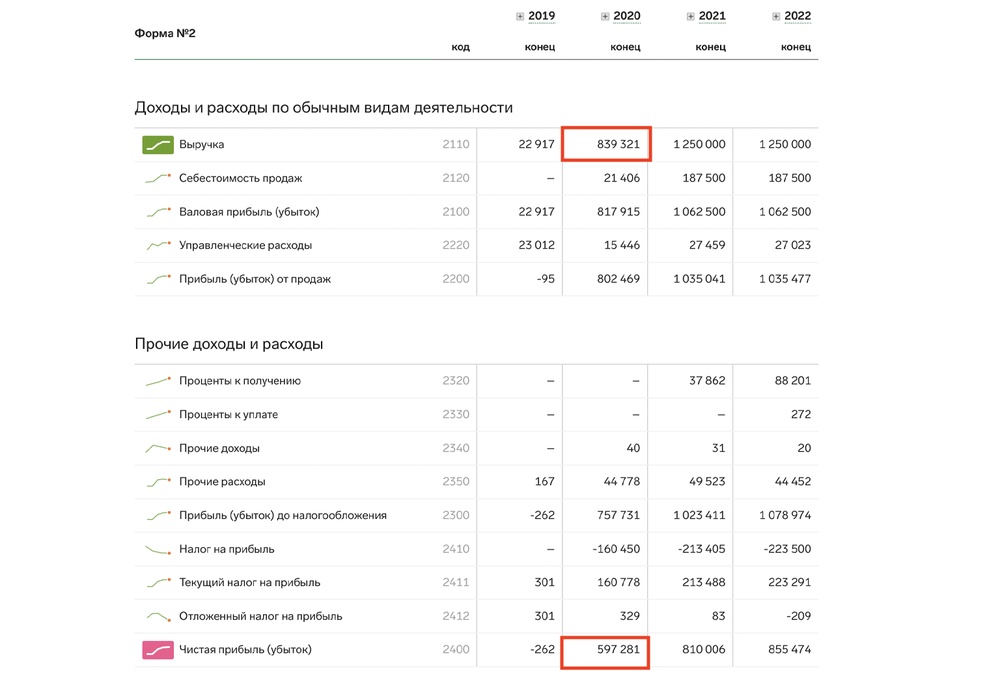Select the Прочие расходы row
Viewport: 1000px width, 689px height.
click(222, 482)
